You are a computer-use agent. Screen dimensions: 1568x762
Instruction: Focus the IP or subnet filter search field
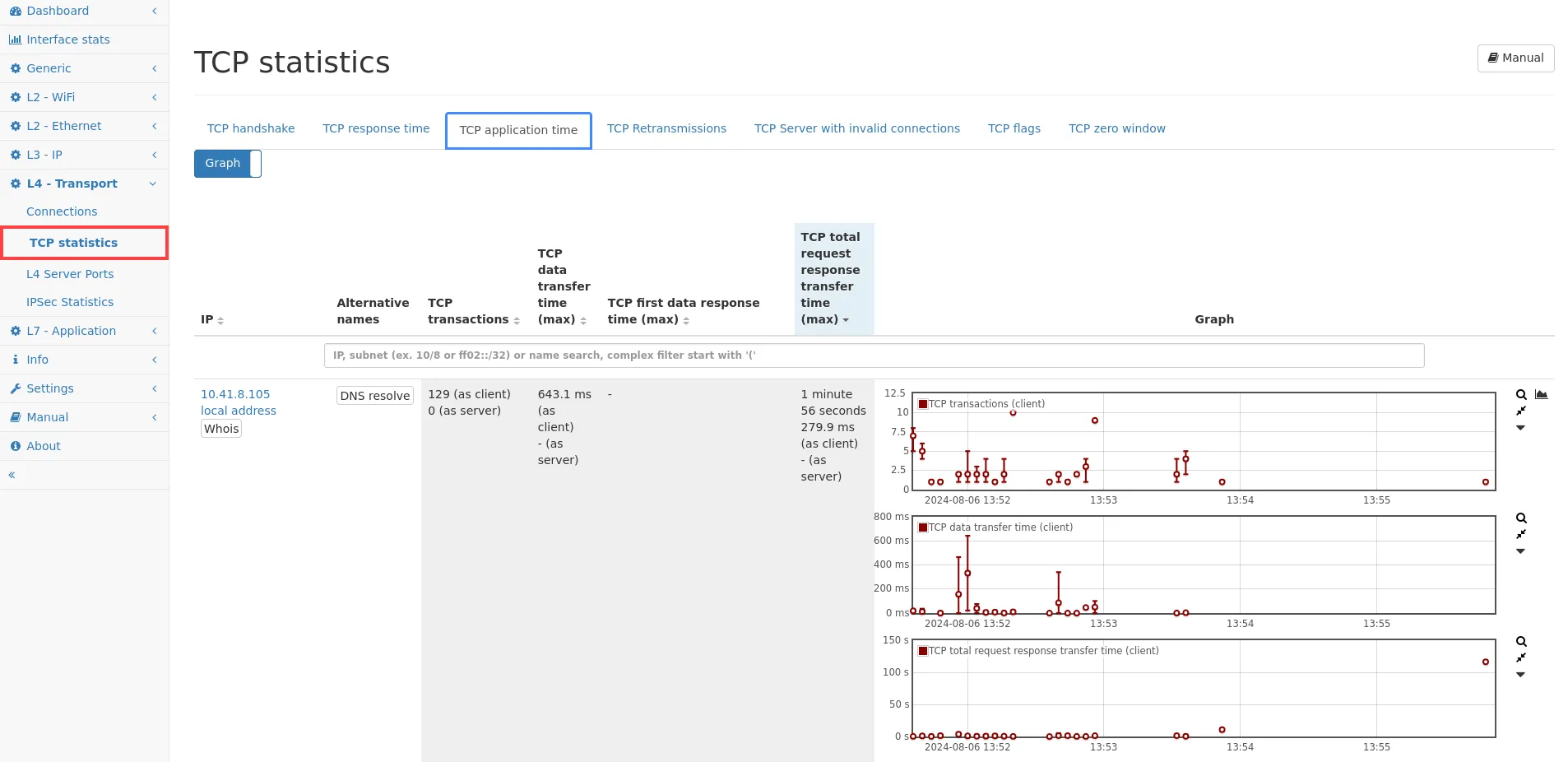(874, 355)
